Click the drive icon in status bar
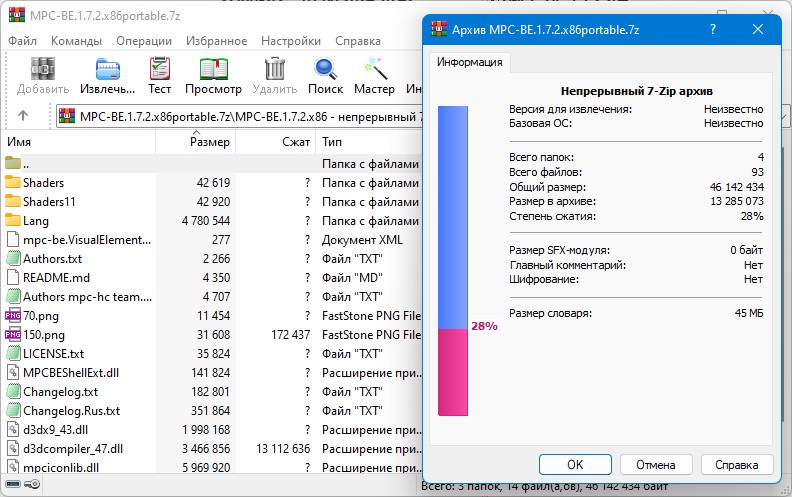Image resolution: width=792 pixels, height=497 pixels. point(13,484)
